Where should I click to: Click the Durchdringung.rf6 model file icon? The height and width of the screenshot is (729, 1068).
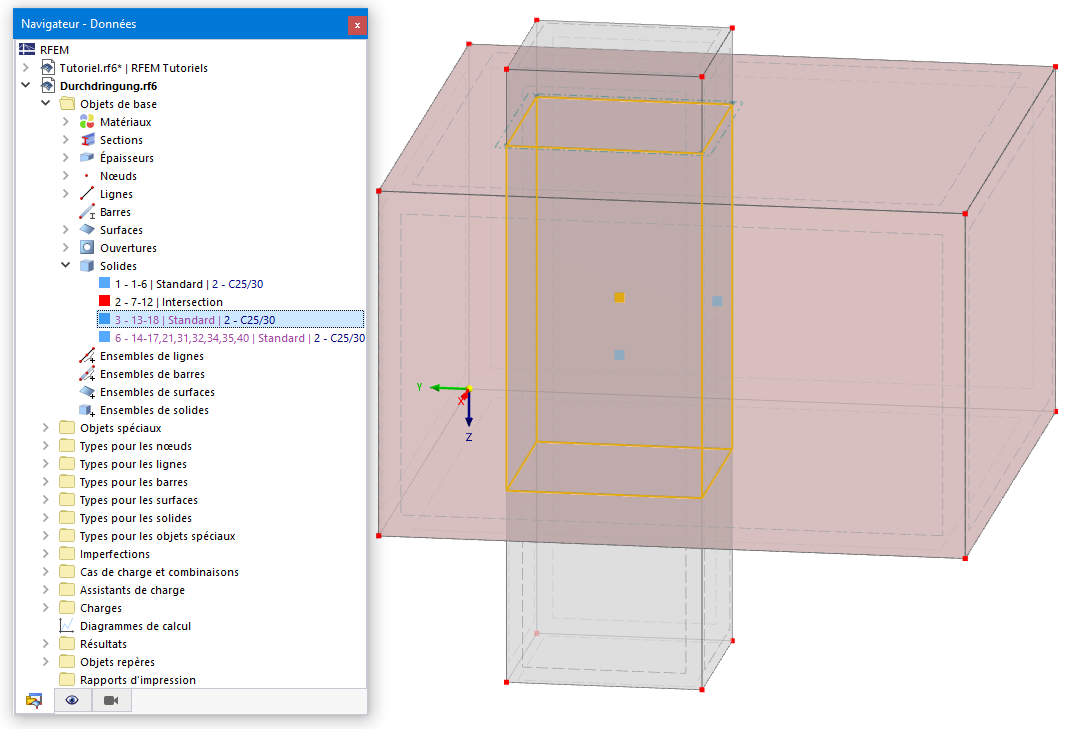click(47, 85)
